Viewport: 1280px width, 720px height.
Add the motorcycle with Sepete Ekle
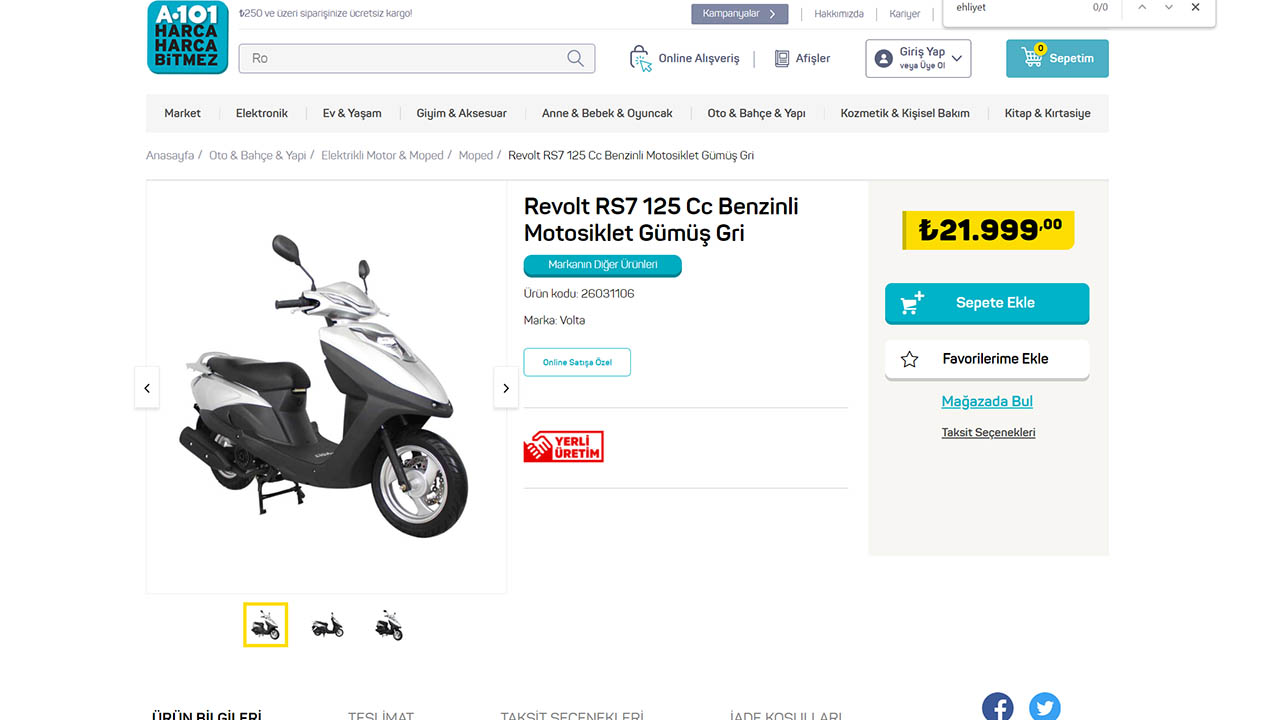pos(986,303)
